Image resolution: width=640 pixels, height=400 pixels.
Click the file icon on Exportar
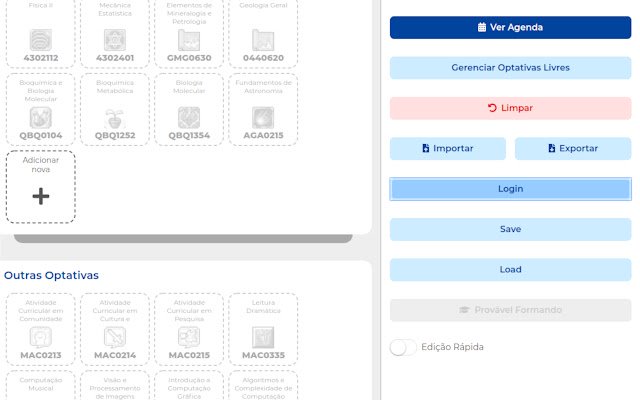(x=552, y=148)
